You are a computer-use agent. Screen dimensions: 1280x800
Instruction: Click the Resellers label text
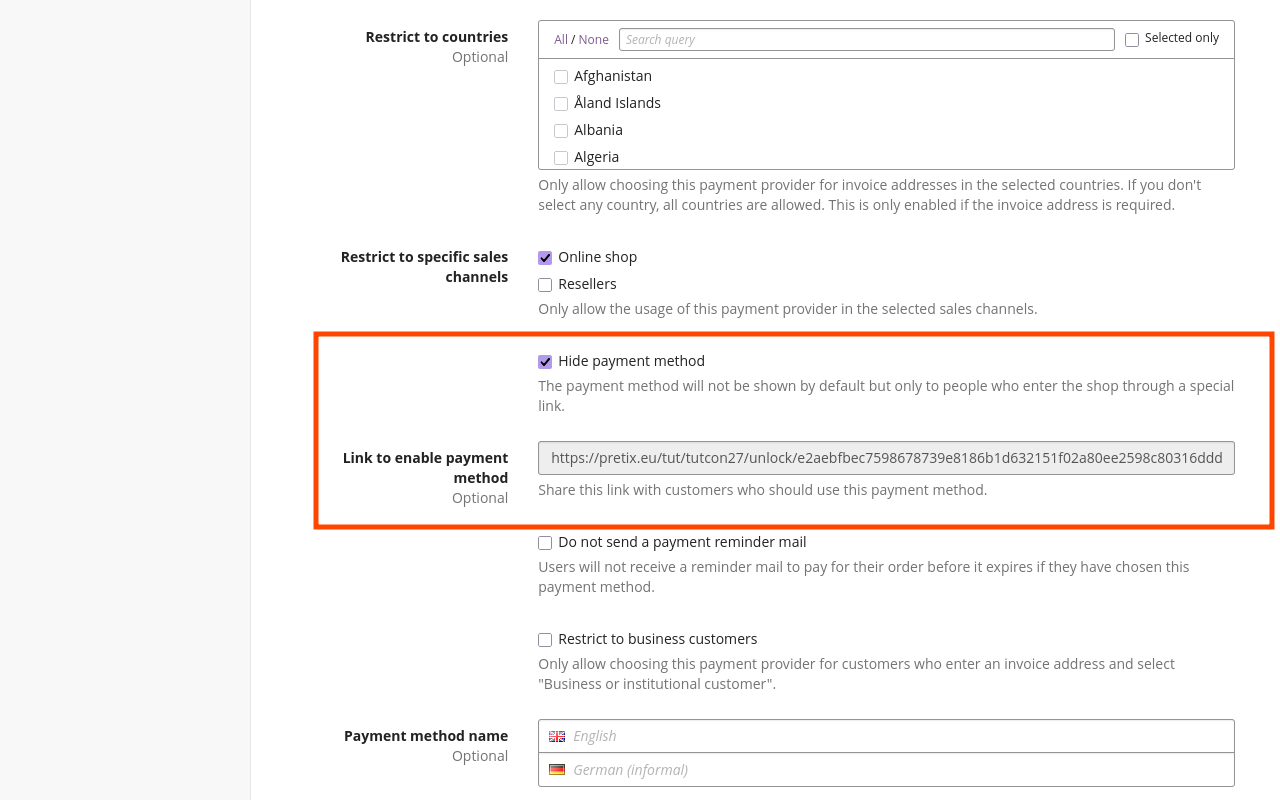[x=588, y=284]
